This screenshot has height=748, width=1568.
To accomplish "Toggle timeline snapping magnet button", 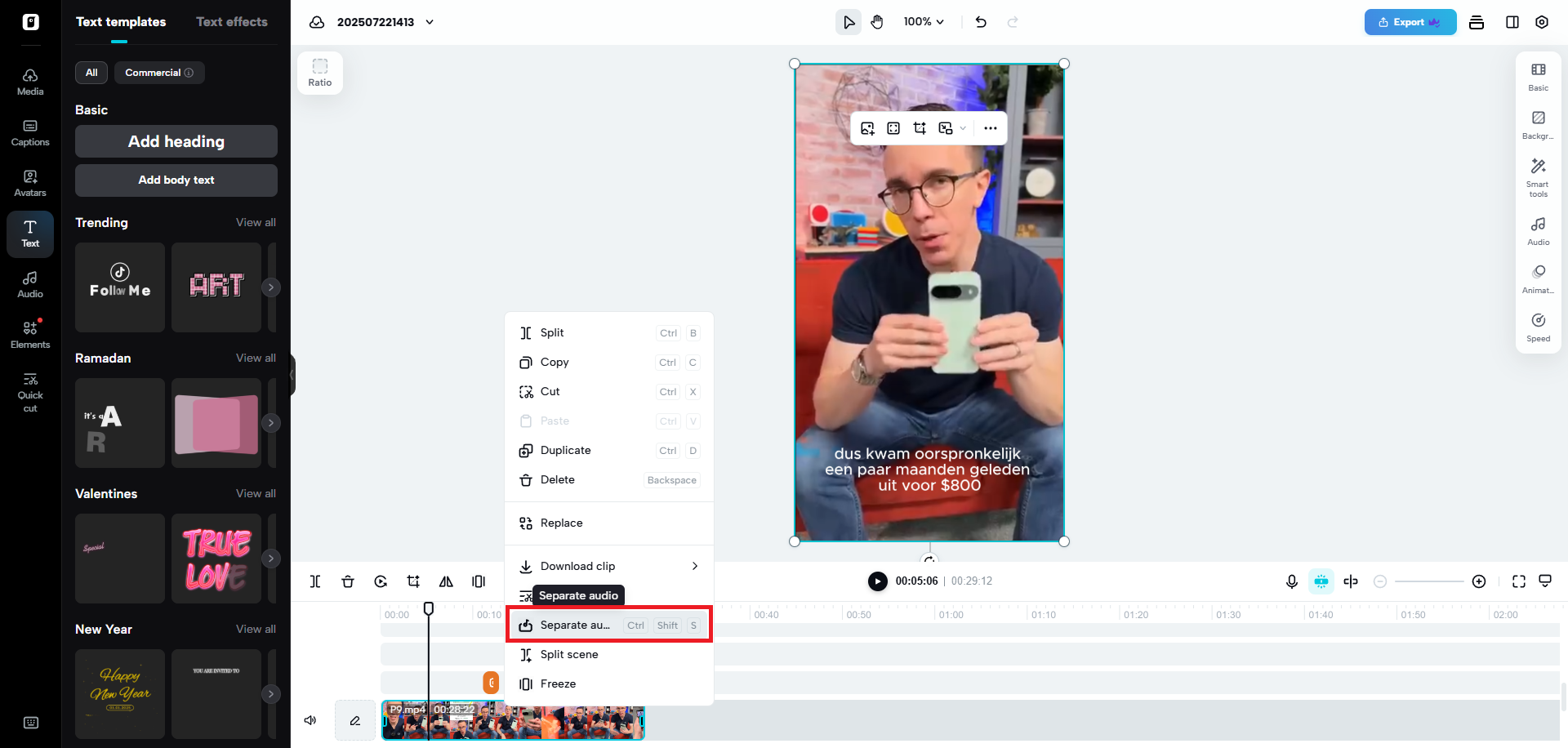I will click(x=1321, y=581).
